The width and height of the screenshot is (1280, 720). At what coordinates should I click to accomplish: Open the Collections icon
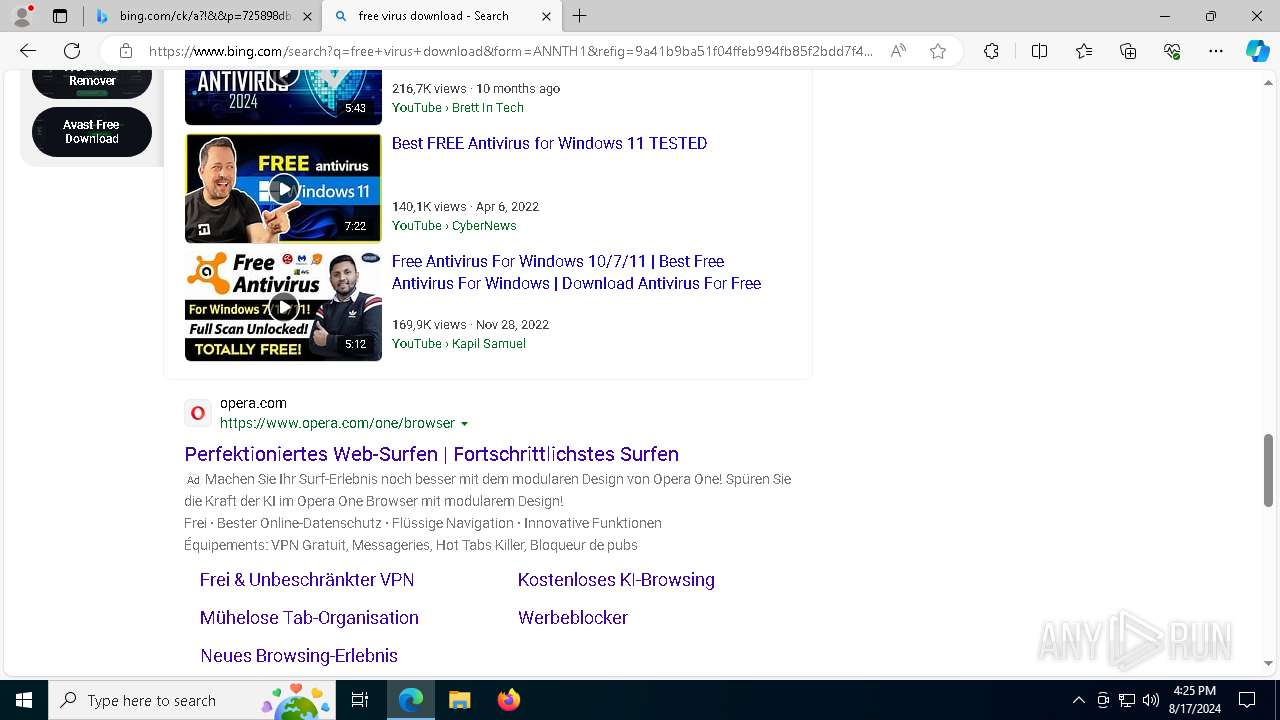tap(1128, 51)
